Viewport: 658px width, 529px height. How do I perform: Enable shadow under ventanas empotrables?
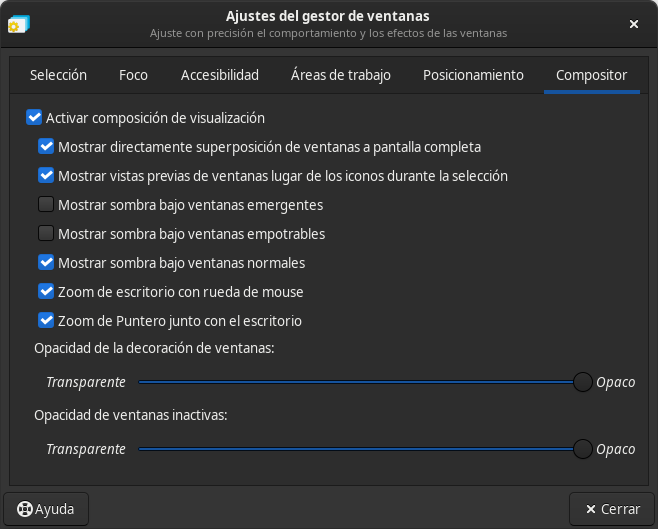[46, 234]
